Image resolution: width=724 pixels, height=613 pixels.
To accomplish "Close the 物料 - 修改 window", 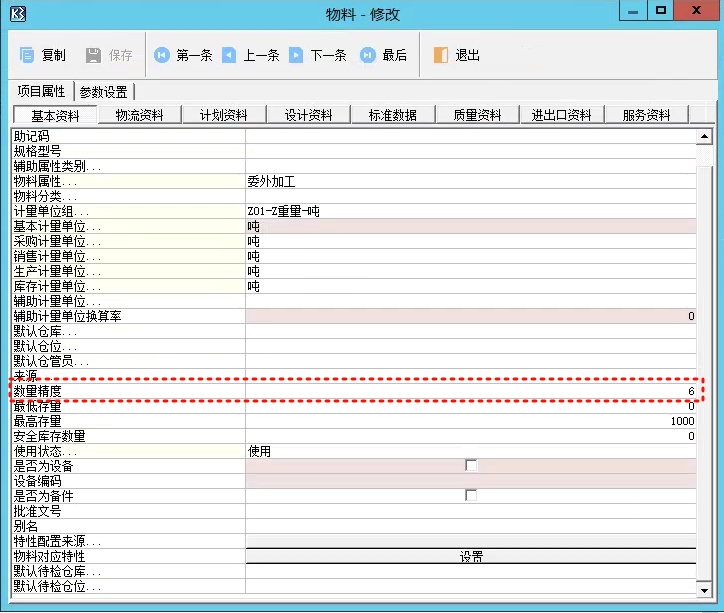I will [696, 11].
